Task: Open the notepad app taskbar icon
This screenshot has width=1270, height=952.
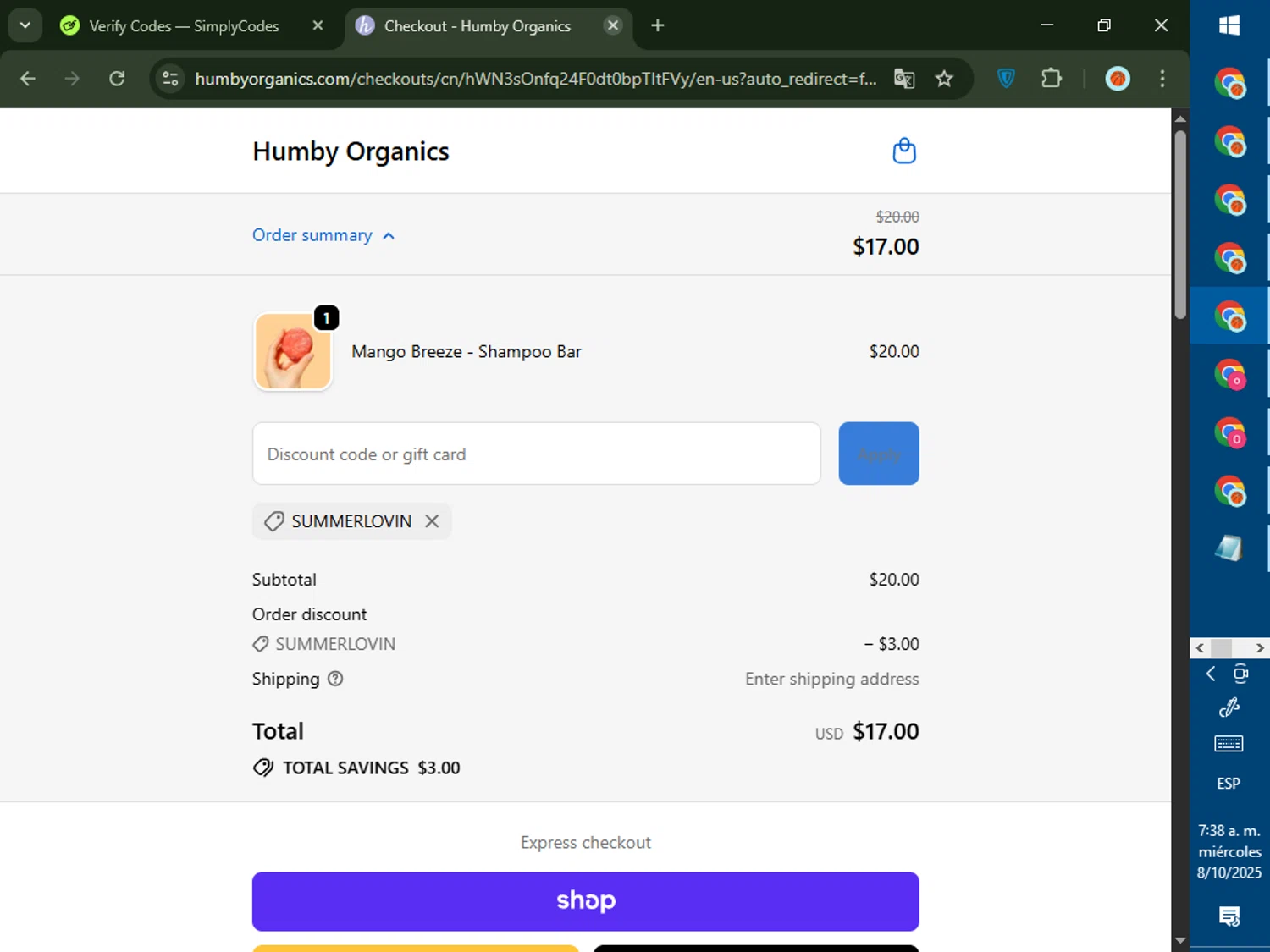Action: (1229, 548)
